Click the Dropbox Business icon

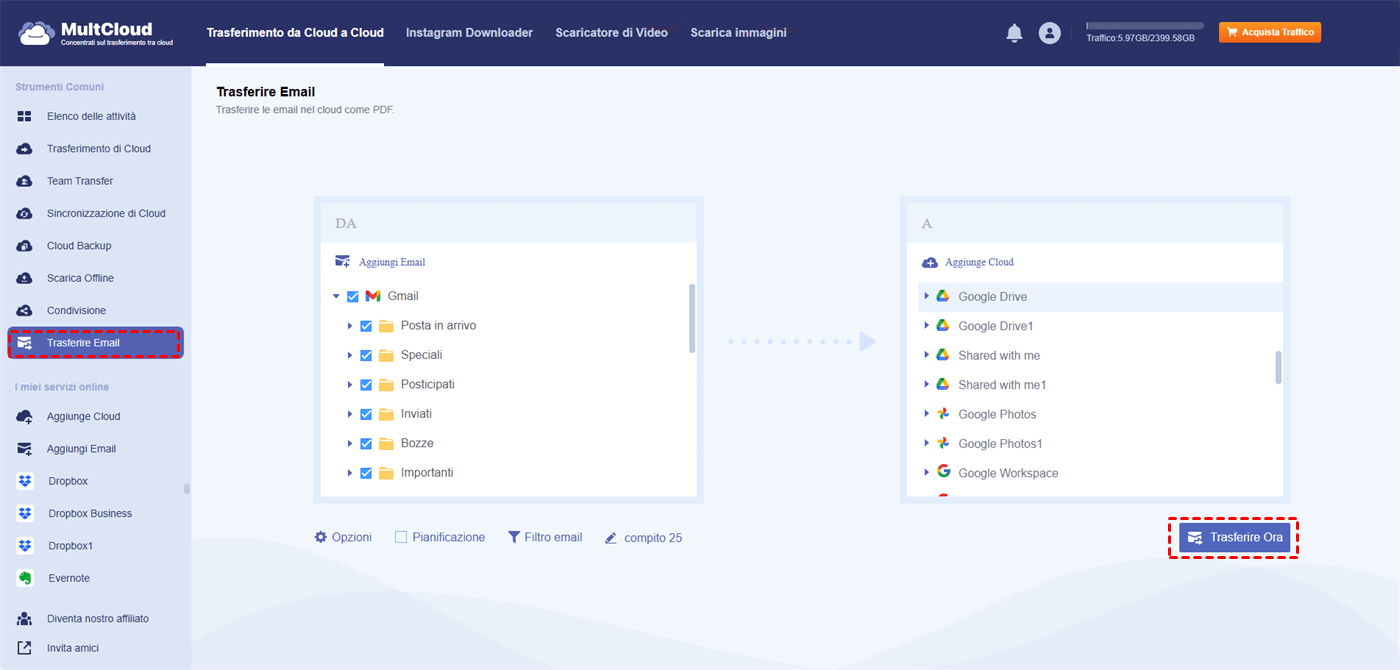tap(25, 514)
